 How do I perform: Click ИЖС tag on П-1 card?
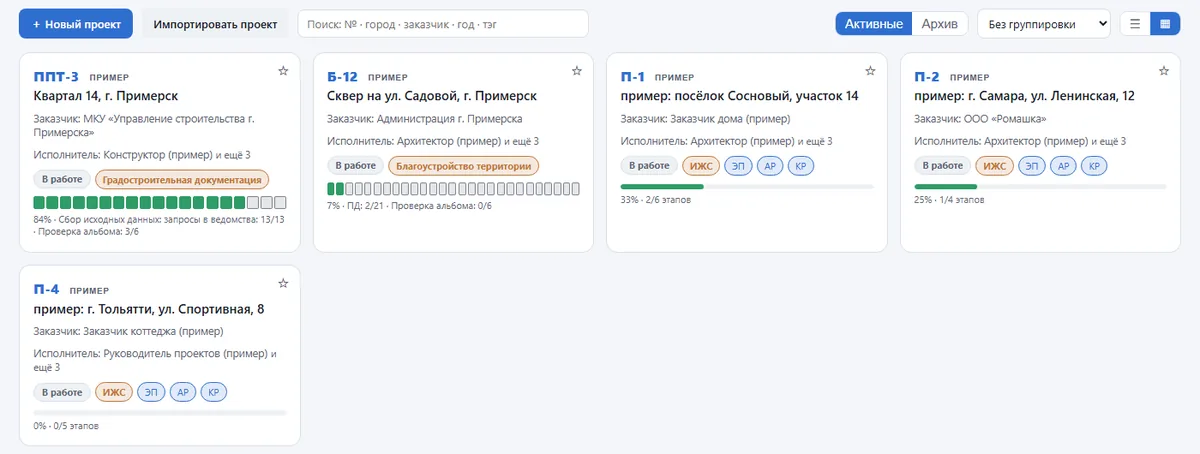click(701, 166)
